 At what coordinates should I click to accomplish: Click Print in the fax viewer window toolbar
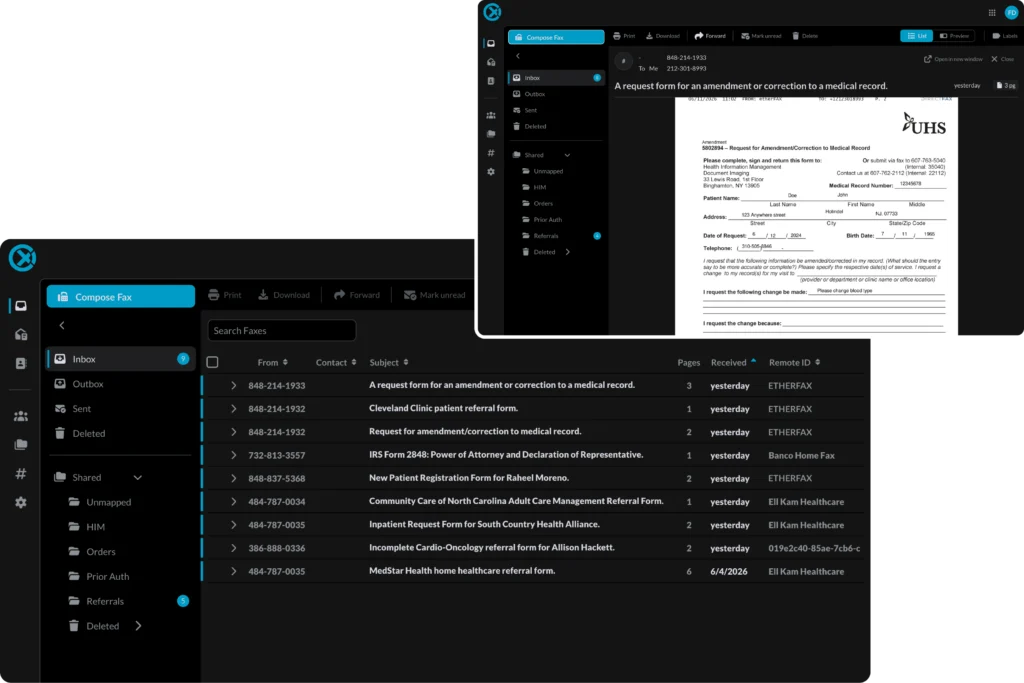pos(624,36)
